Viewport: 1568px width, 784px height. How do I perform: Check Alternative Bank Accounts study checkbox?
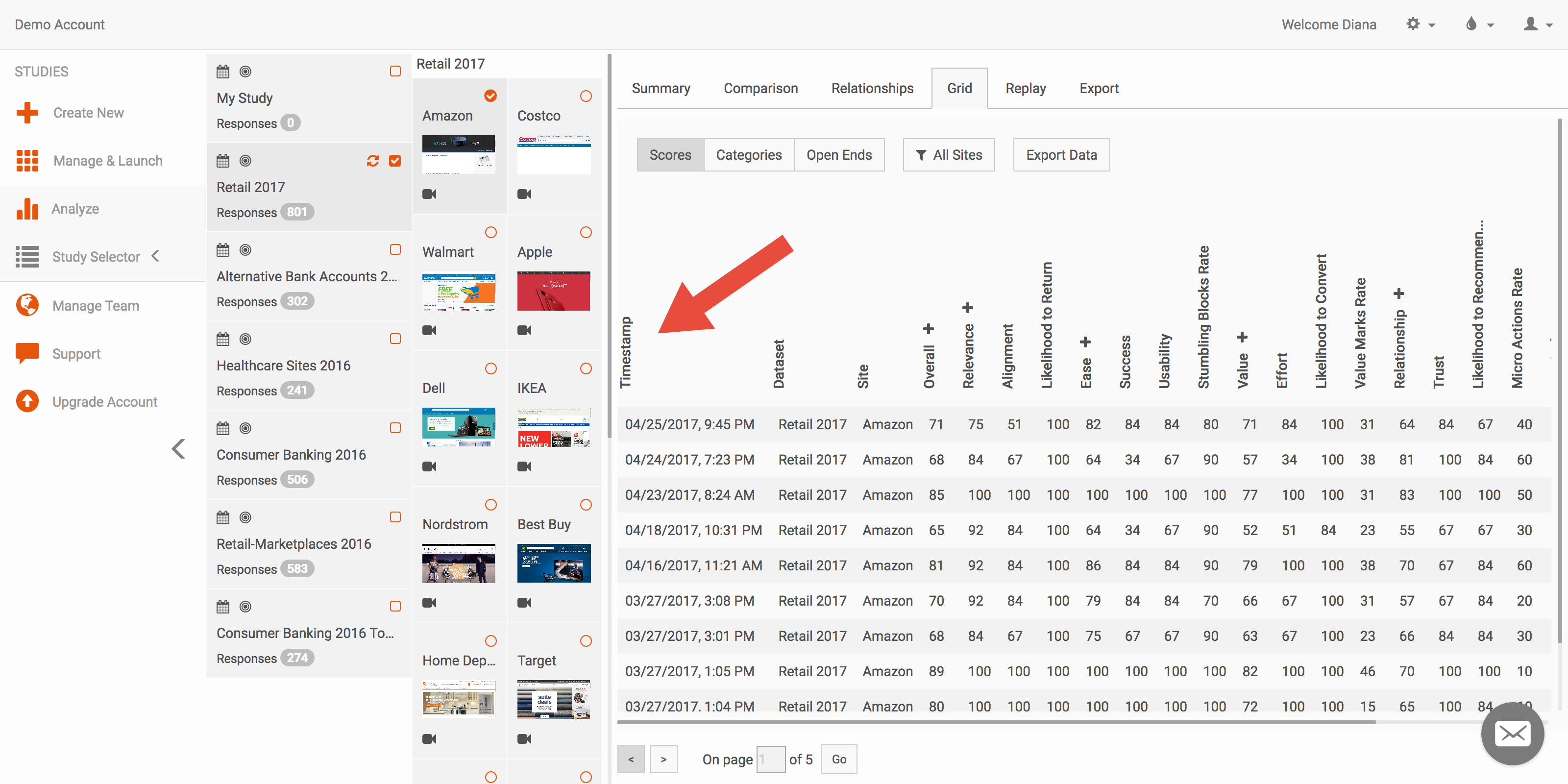(x=395, y=249)
